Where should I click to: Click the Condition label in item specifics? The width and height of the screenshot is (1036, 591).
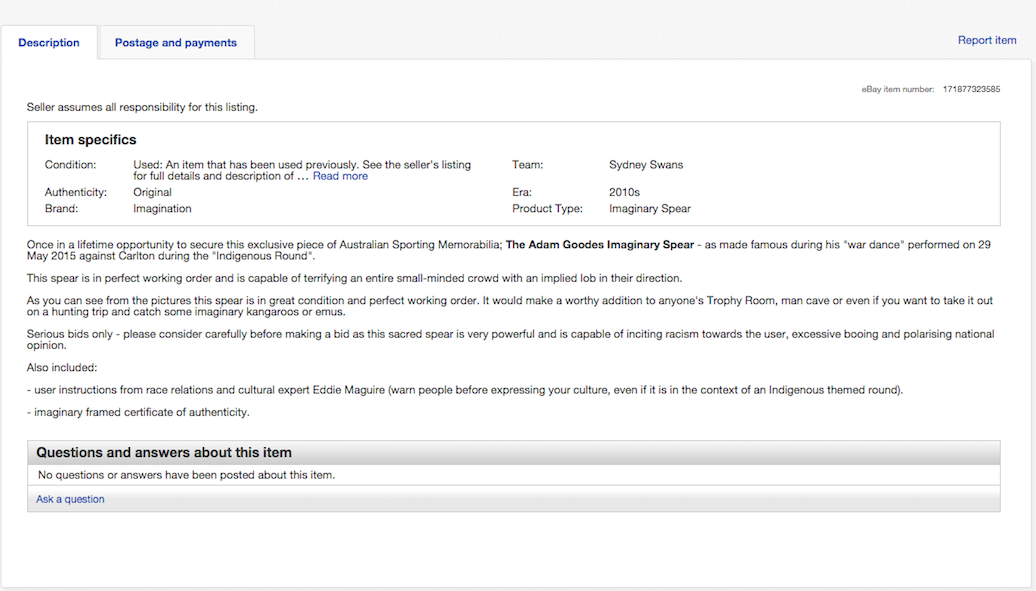point(71,165)
